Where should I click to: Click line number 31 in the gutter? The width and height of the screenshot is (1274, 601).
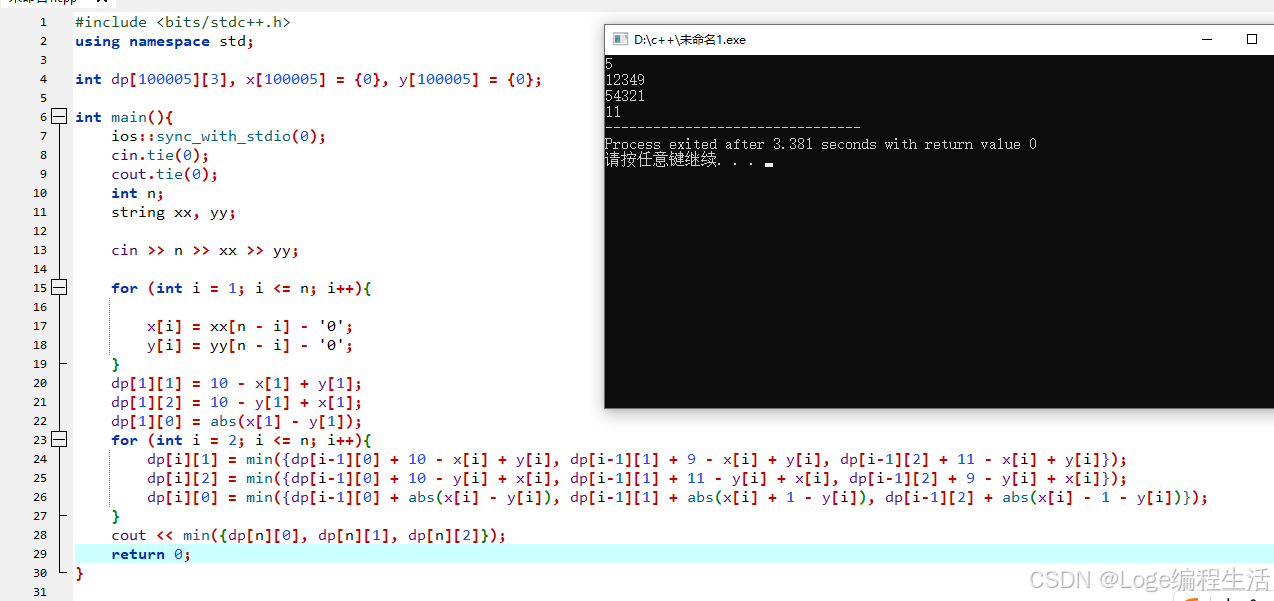pos(40,592)
